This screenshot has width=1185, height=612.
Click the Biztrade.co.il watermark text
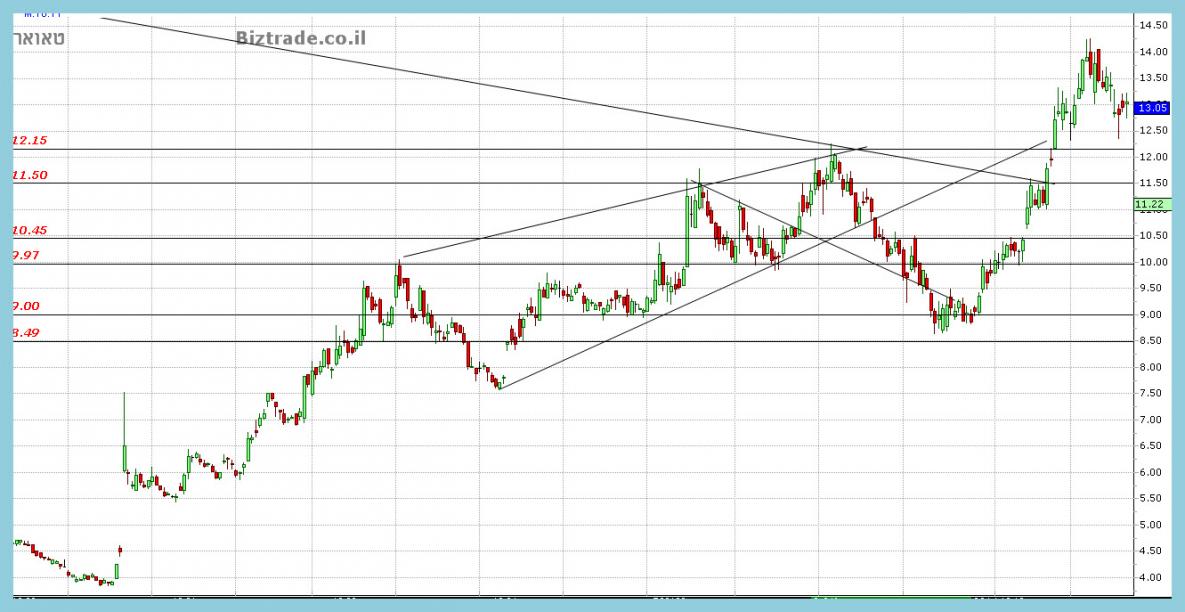(301, 38)
